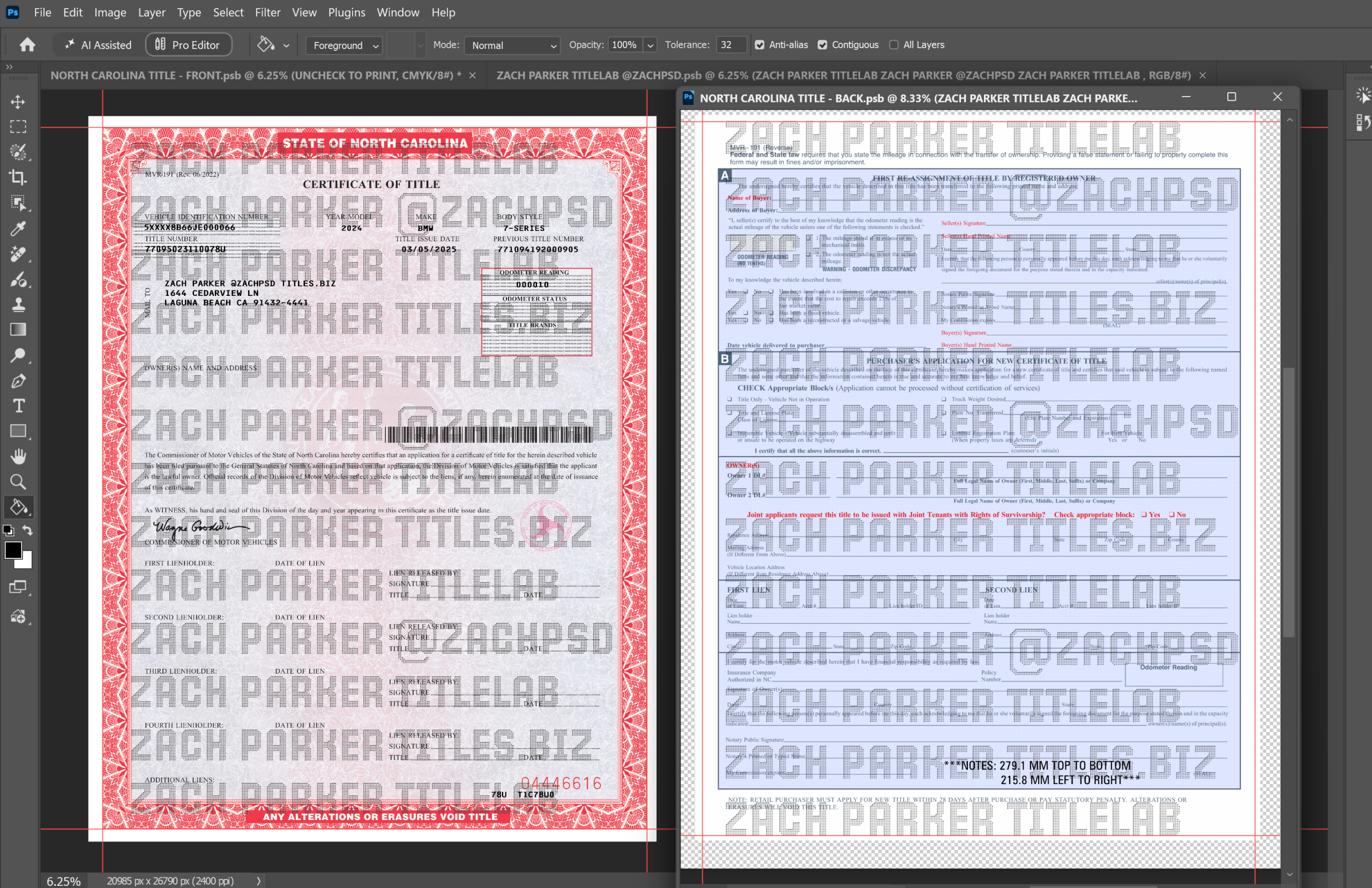The width and height of the screenshot is (1372, 888).
Task: Maximize the NORTH CAROLINA TITLE - BACK window
Action: click(1232, 97)
